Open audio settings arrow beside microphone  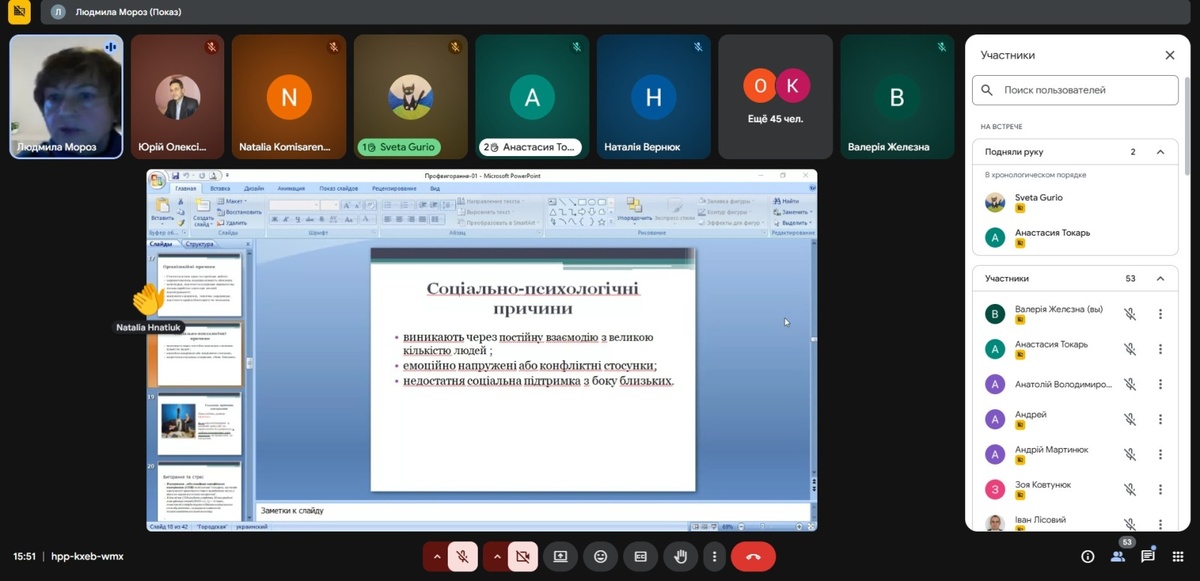pyautogui.click(x=436, y=556)
